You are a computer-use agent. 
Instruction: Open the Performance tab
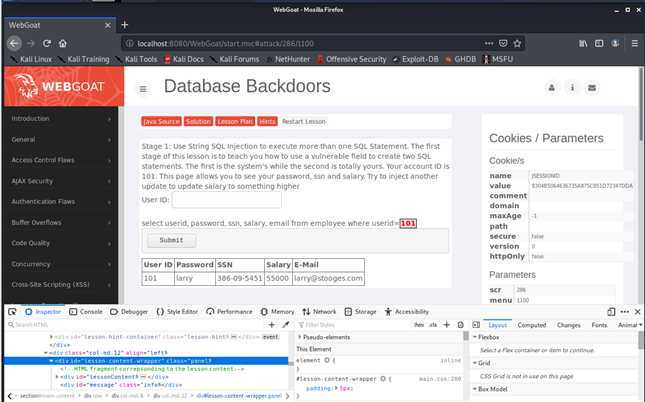click(229, 312)
